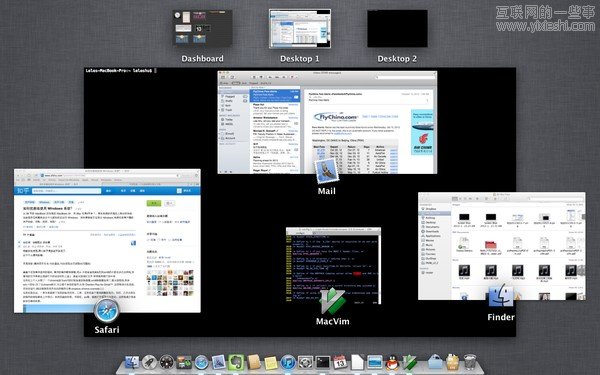Click the "Mail" window label

326,191
